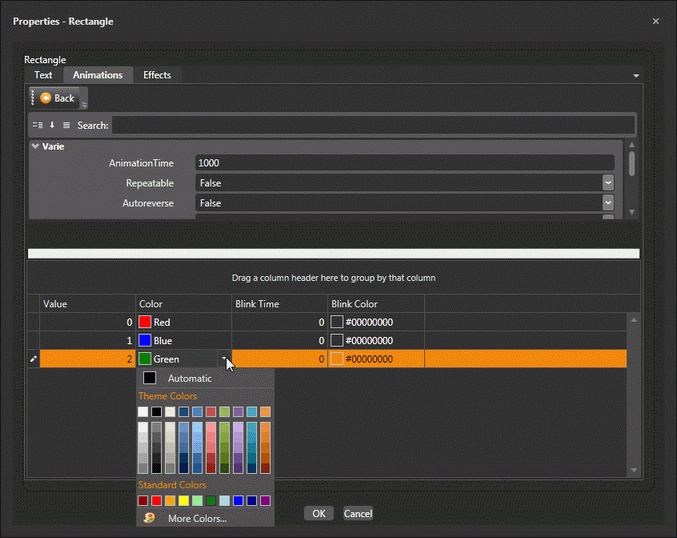This screenshot has width=677, height=538.
Task: Pick orange standard color
Action: click(170, 500)
